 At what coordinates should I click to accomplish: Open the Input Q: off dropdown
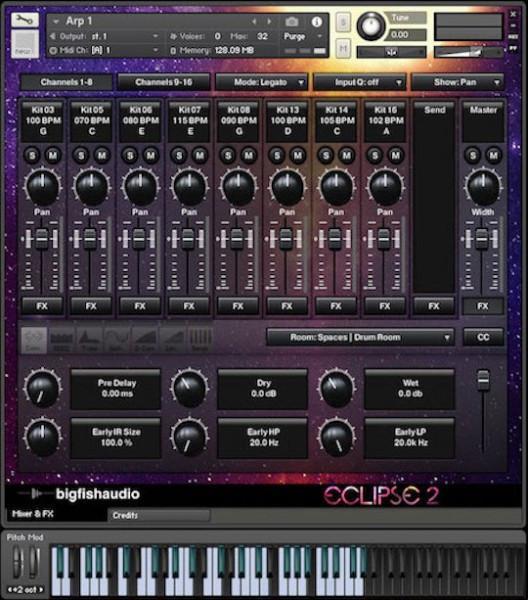coord(359,82)
